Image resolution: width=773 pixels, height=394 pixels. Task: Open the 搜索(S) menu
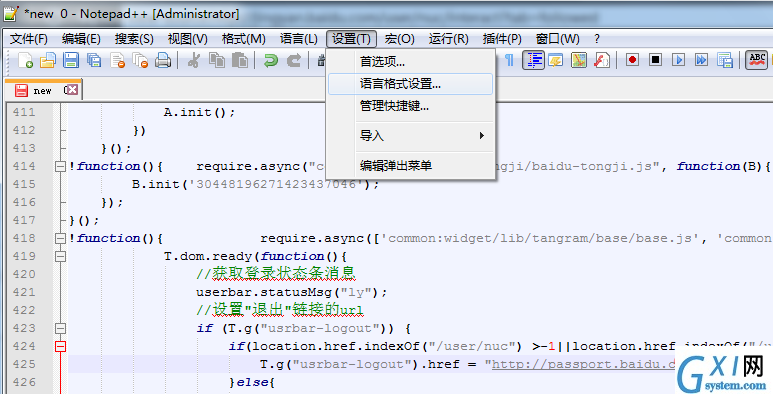coord(134,39)
